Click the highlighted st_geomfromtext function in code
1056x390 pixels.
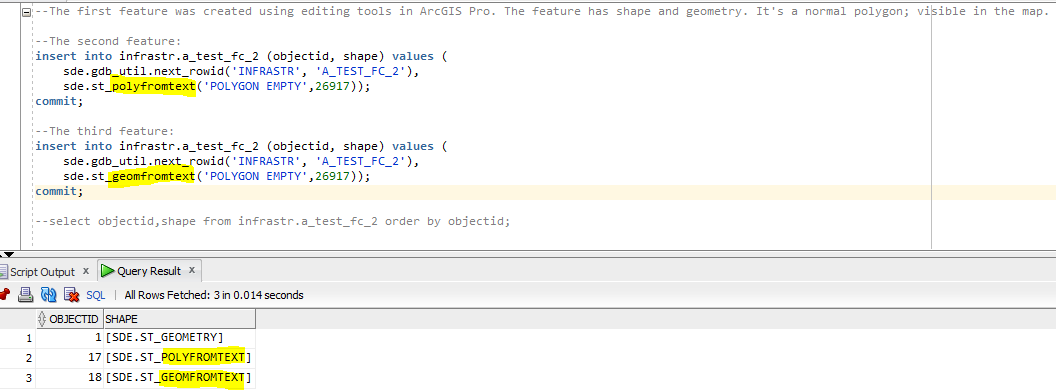pyautogui.click(x=154, y=176)
